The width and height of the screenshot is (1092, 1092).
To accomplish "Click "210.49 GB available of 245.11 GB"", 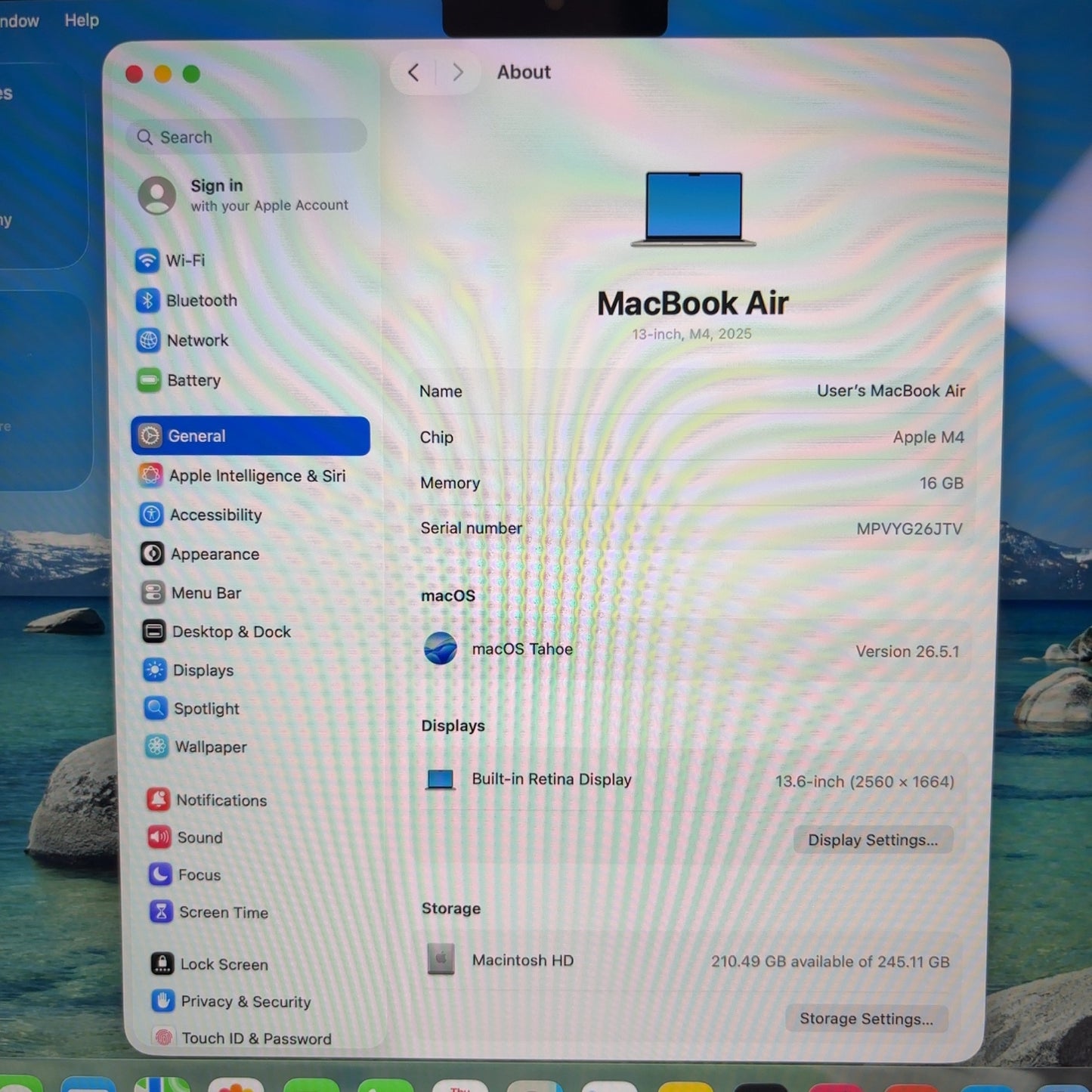I will coord(831,962).
